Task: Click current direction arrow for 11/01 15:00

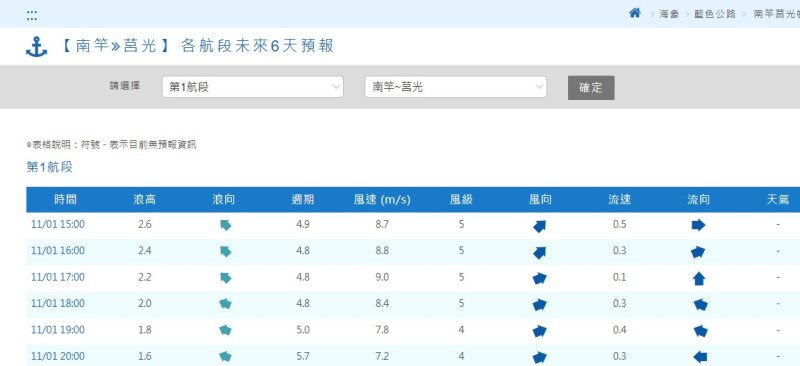Action: [x=698, y=225]
